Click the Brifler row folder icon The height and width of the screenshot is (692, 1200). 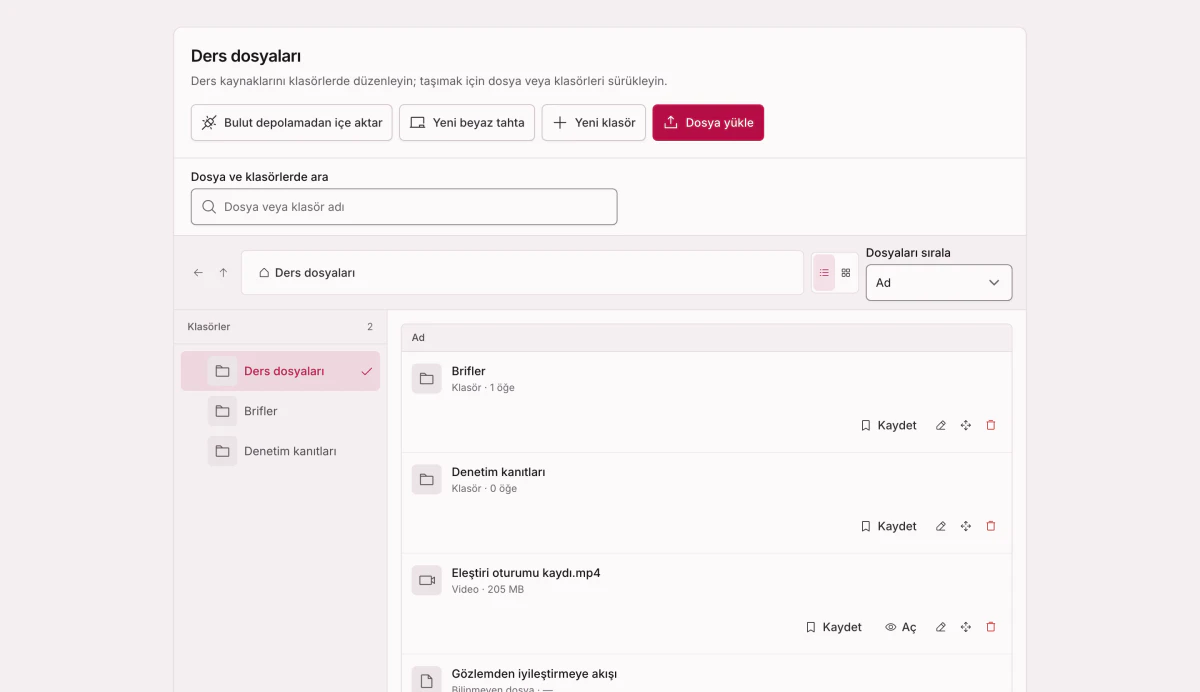coord(427,379)
